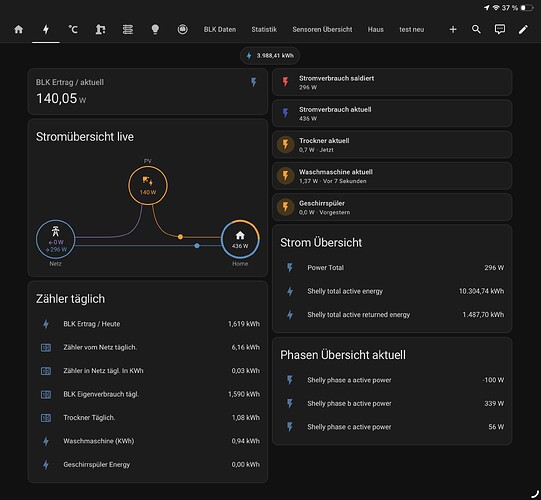
Task: Click the search magnifier icon
Action: click(476, 29)
